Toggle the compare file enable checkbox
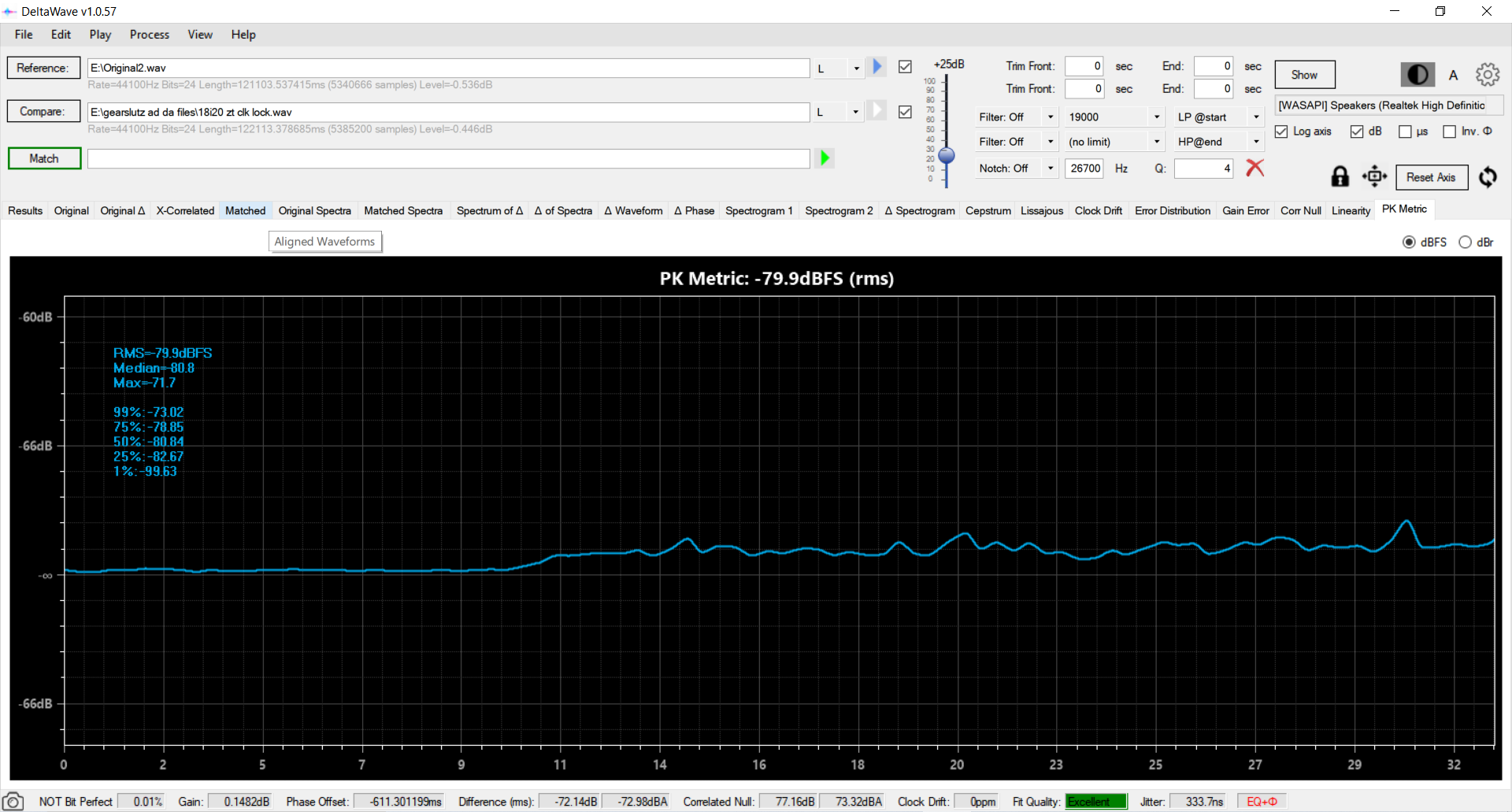The image size is (1512, 812). pos(906,112)
